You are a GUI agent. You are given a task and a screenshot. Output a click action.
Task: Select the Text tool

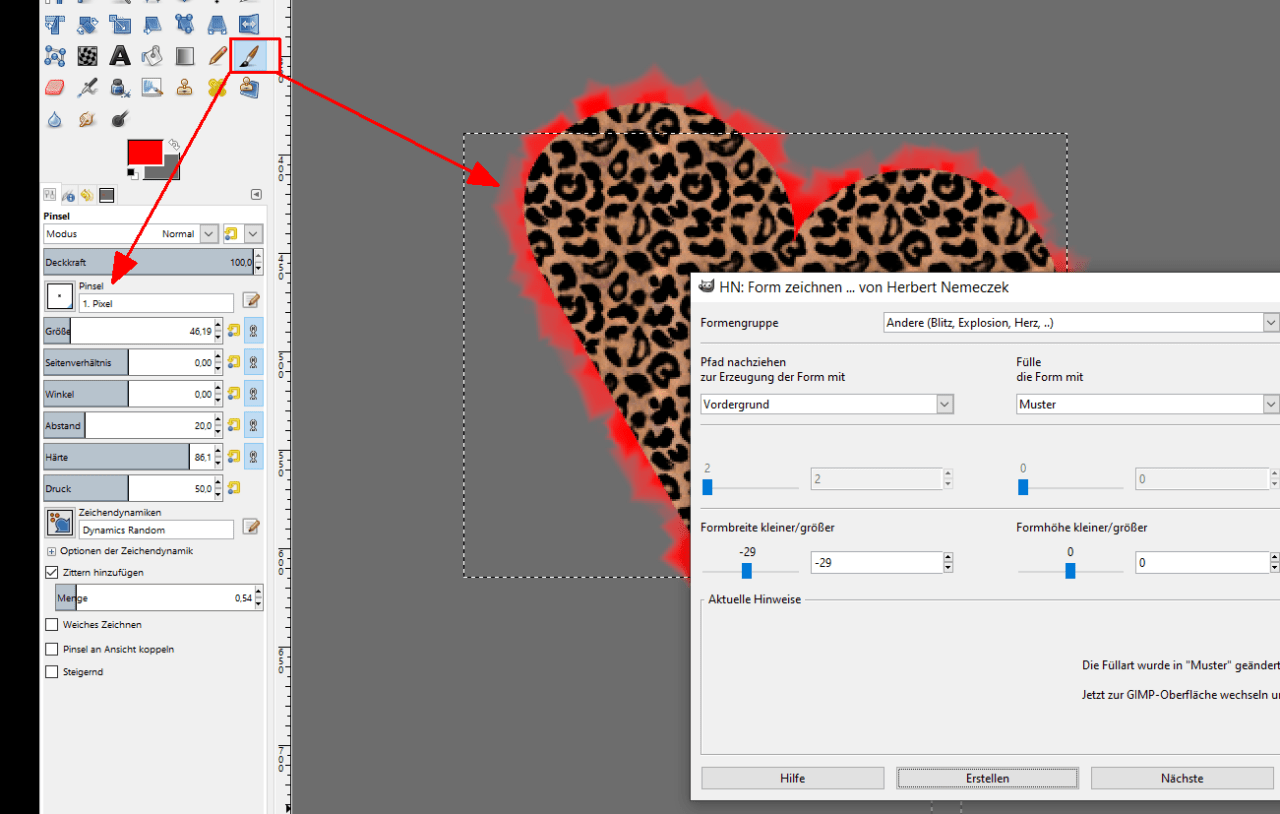point(120,56)
